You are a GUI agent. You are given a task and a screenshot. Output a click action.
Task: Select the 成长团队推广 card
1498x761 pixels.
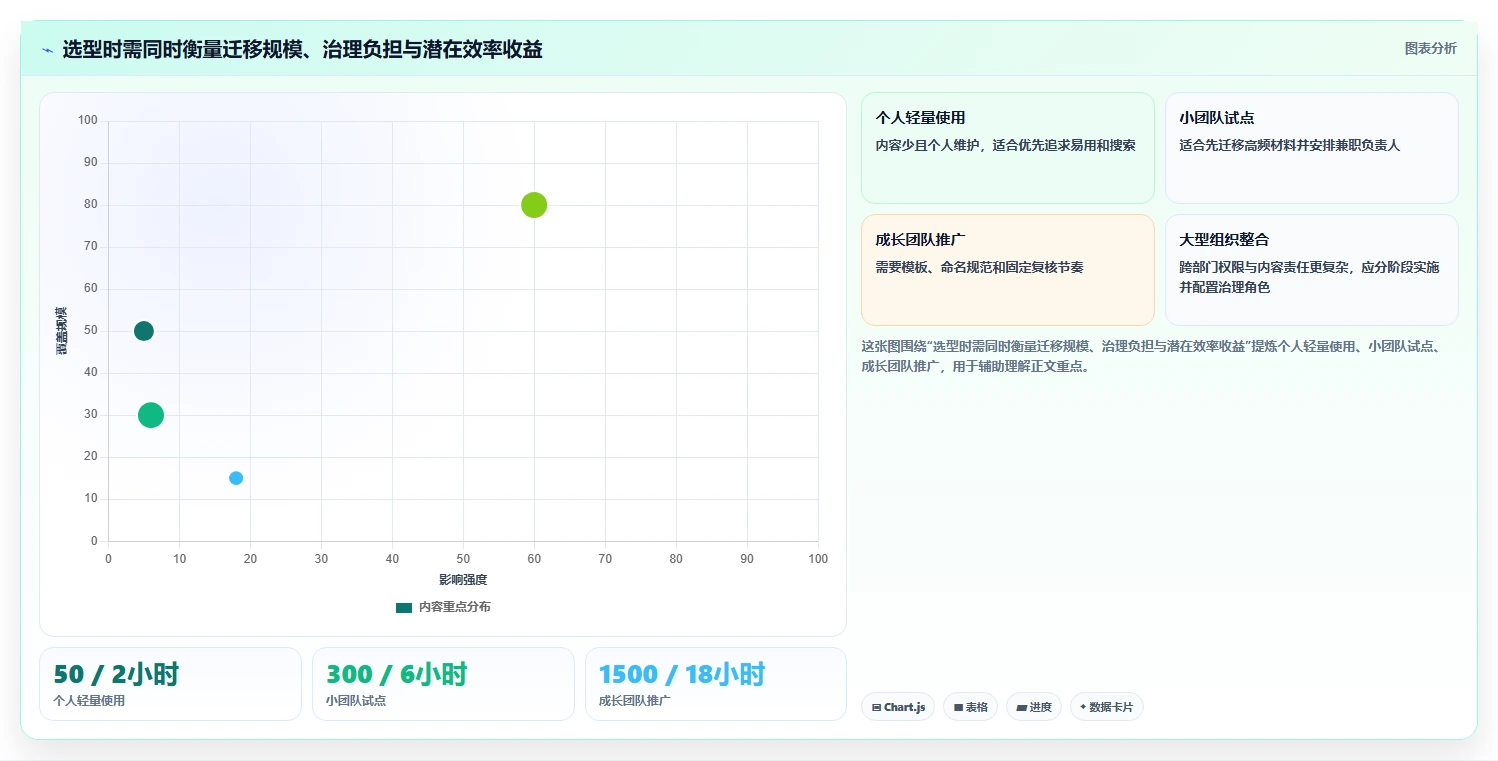pos(1007,270)
